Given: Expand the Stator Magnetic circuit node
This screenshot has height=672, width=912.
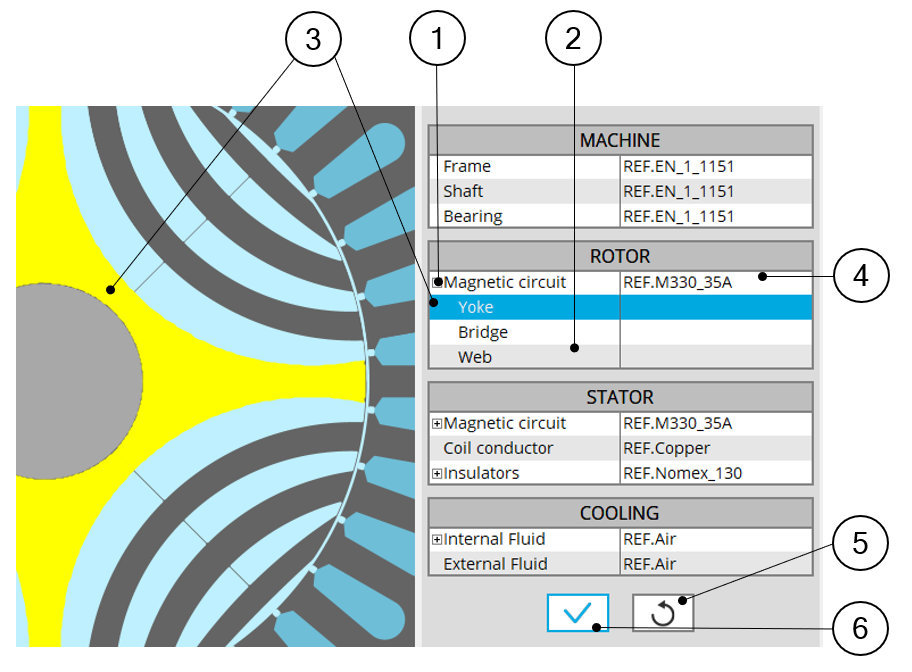Looking at the screenshot, I should [437, 424].
